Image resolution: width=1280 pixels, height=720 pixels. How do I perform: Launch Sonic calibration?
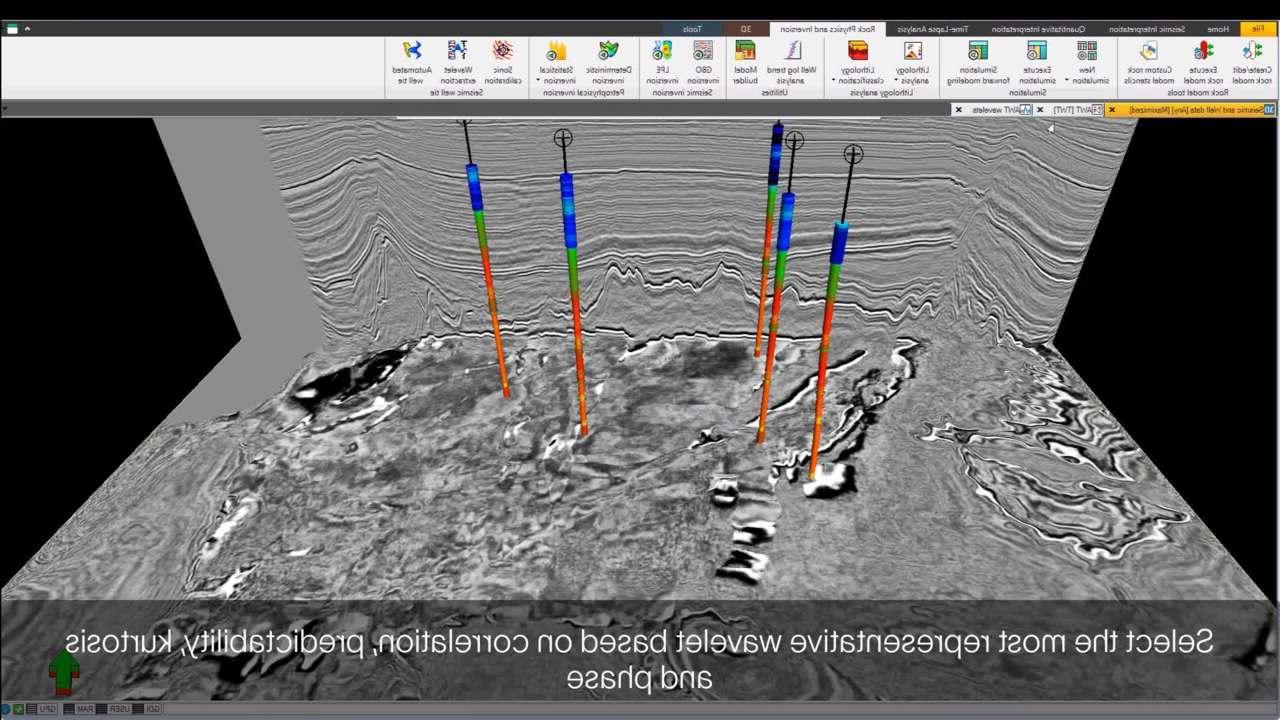[503, 61]
